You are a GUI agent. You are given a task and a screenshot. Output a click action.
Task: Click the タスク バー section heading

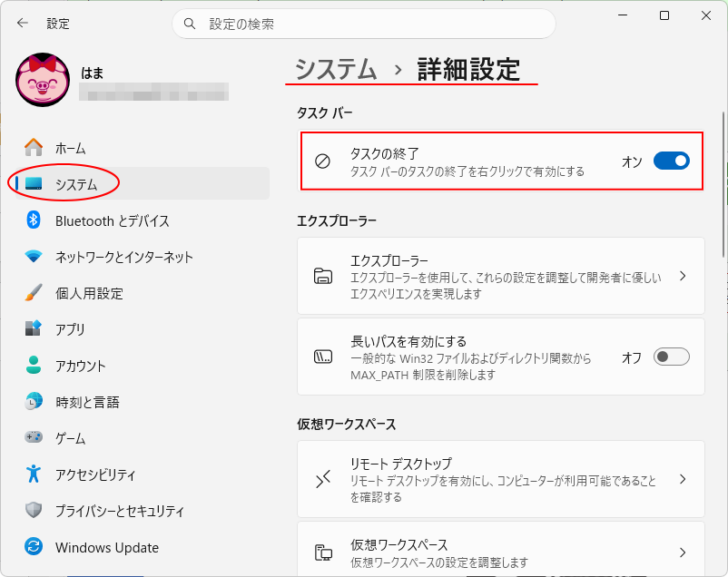pos(325,113)
